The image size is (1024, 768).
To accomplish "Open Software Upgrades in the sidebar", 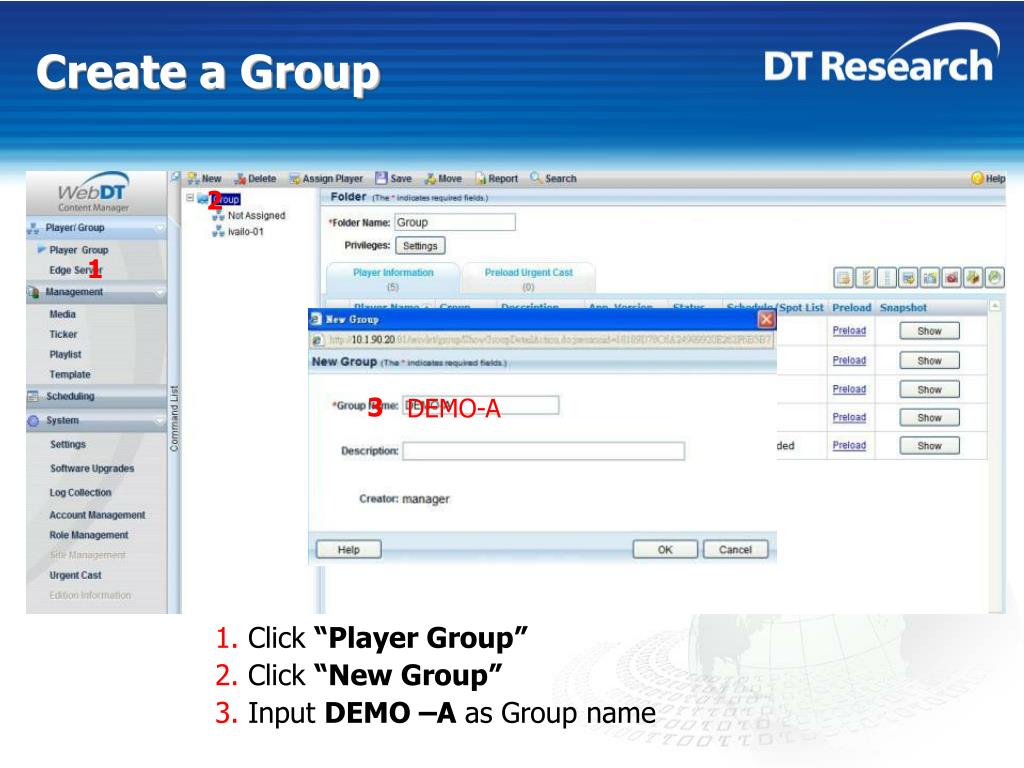I will point(92,469).
